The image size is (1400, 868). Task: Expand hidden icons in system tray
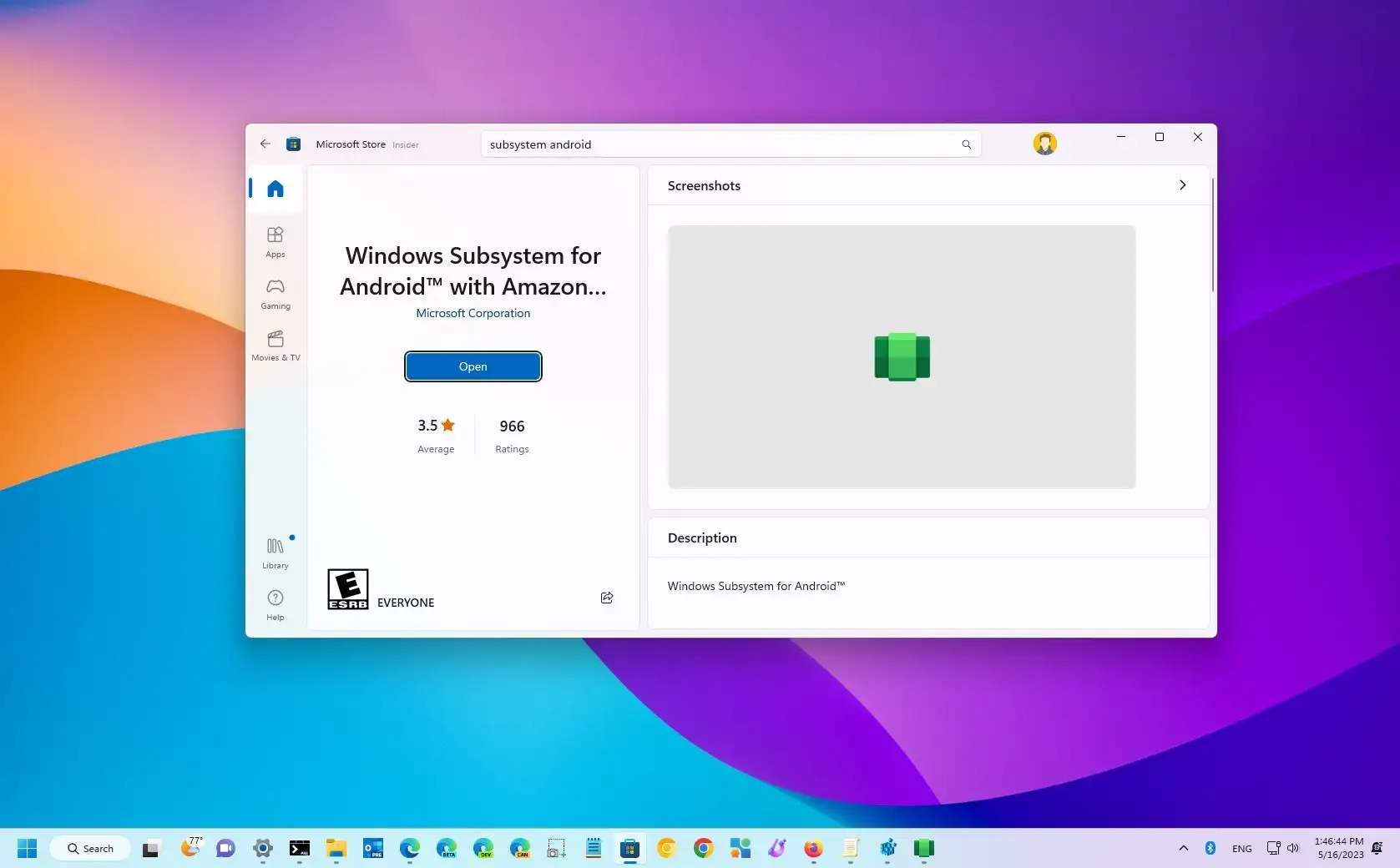pos(1183,848)
